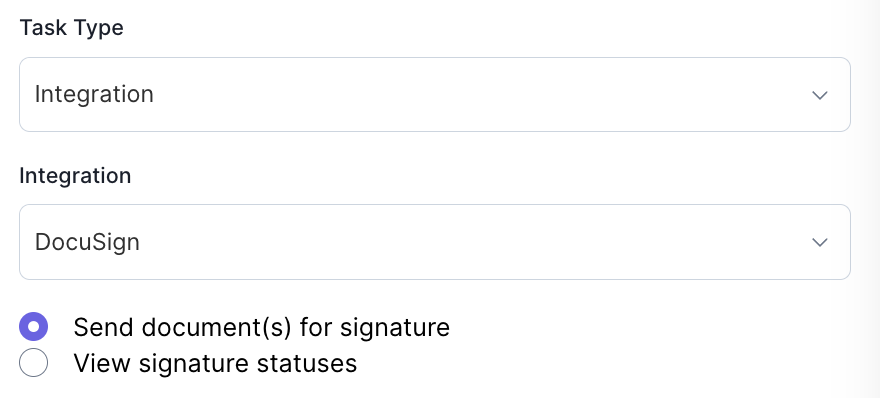Open the DocuSign integration dropdown
Image resolution: width=880 pixels, height=398 pixels.
435,242
